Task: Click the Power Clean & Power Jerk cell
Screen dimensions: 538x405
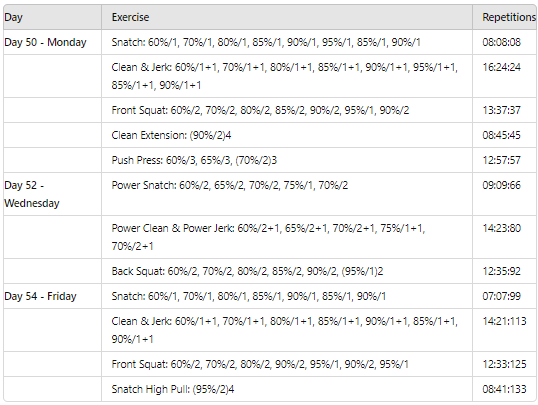Action: tap(287, 237)
